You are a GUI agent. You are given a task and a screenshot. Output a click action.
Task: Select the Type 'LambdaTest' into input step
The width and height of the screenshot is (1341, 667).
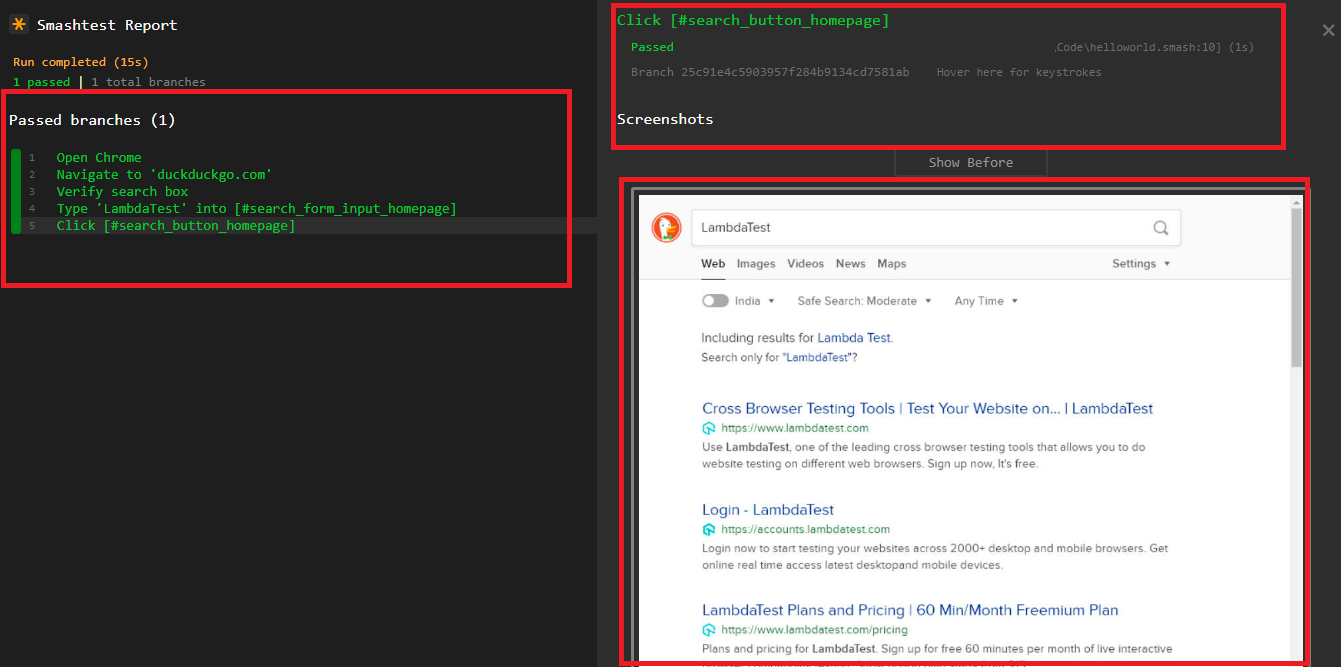pyautogui.click(x=256, y=208)
